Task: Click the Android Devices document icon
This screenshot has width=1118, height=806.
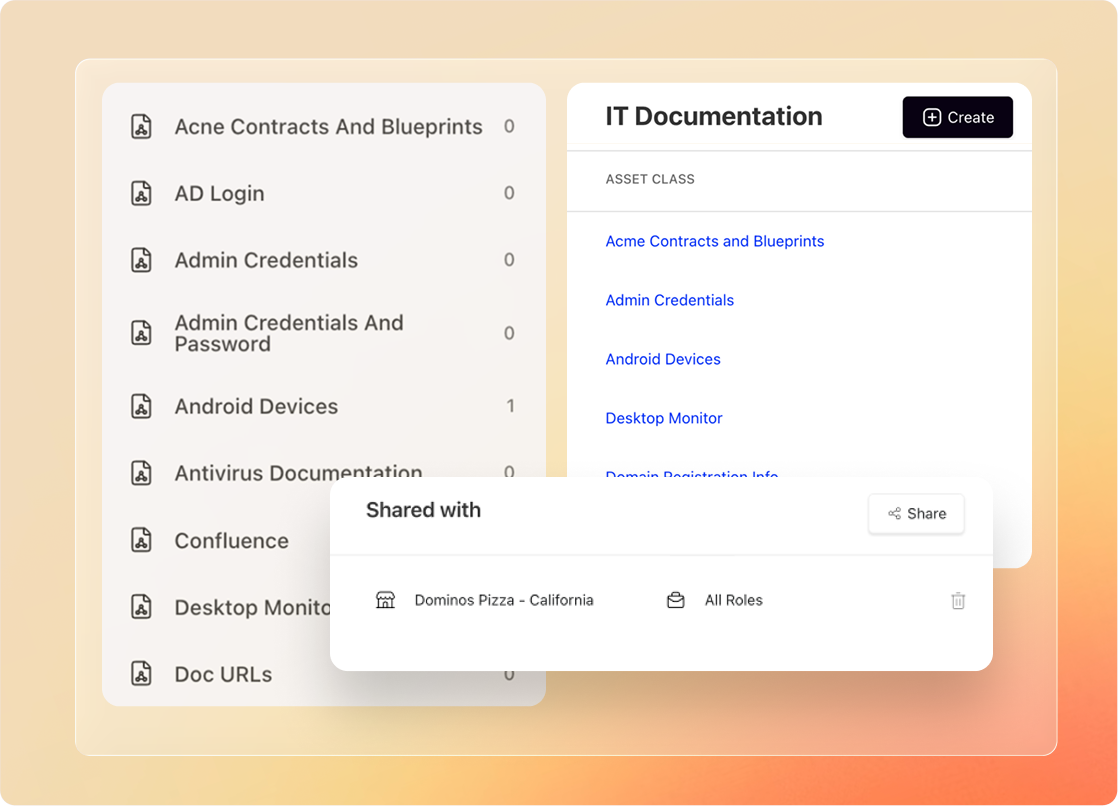Action: coord(142,406)
